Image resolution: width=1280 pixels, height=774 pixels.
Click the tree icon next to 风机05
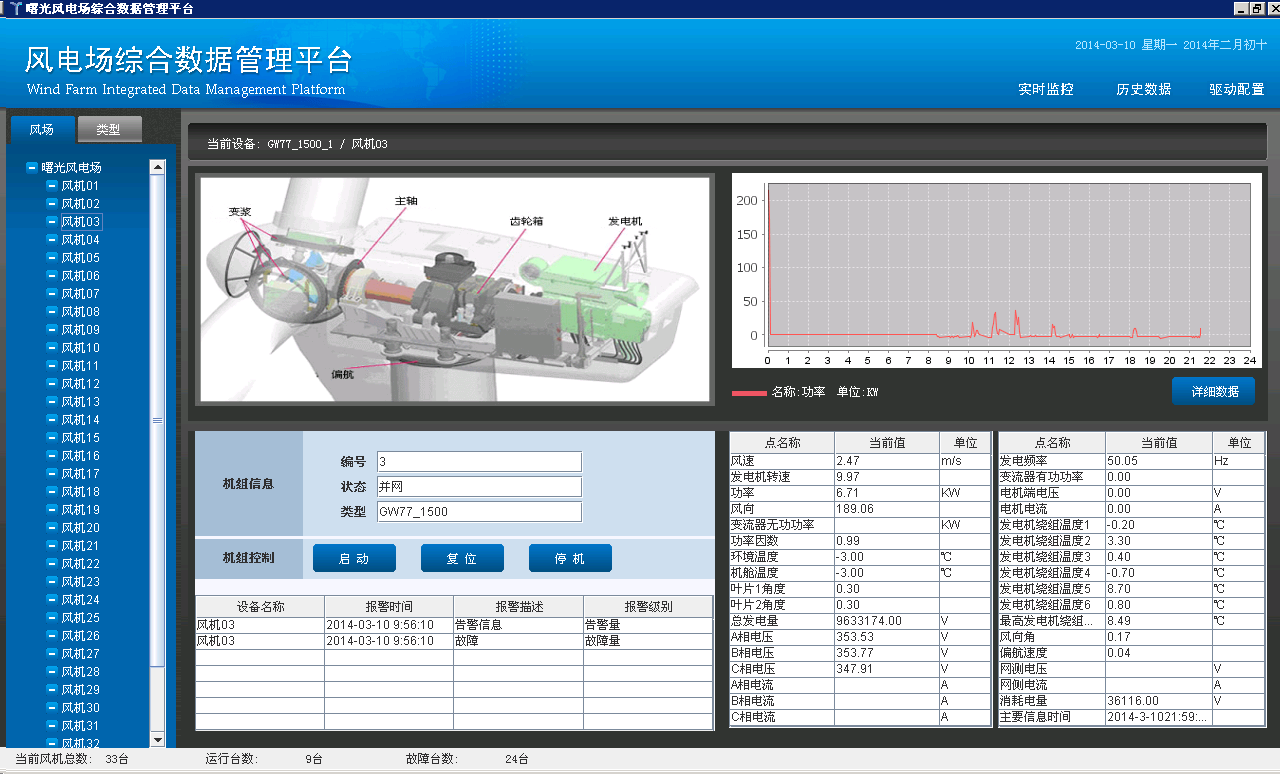(x=52, y=258)
